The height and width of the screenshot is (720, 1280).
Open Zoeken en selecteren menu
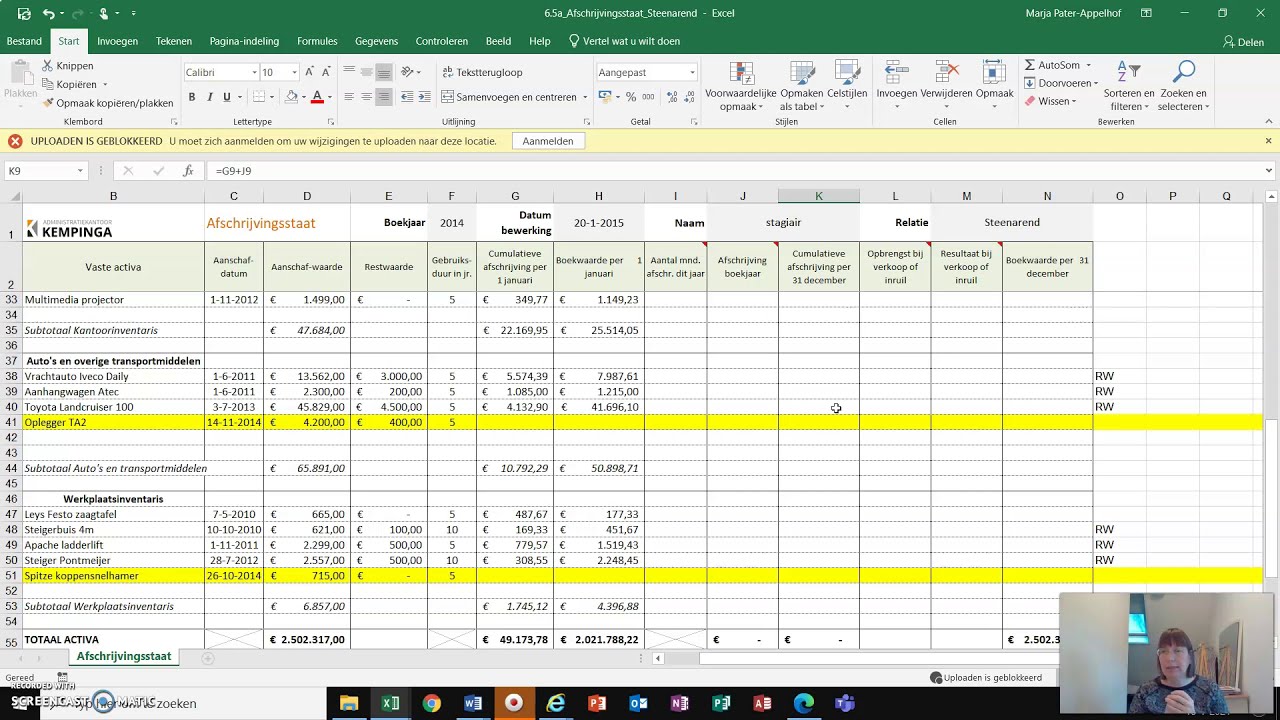(x=1184, y=86)
